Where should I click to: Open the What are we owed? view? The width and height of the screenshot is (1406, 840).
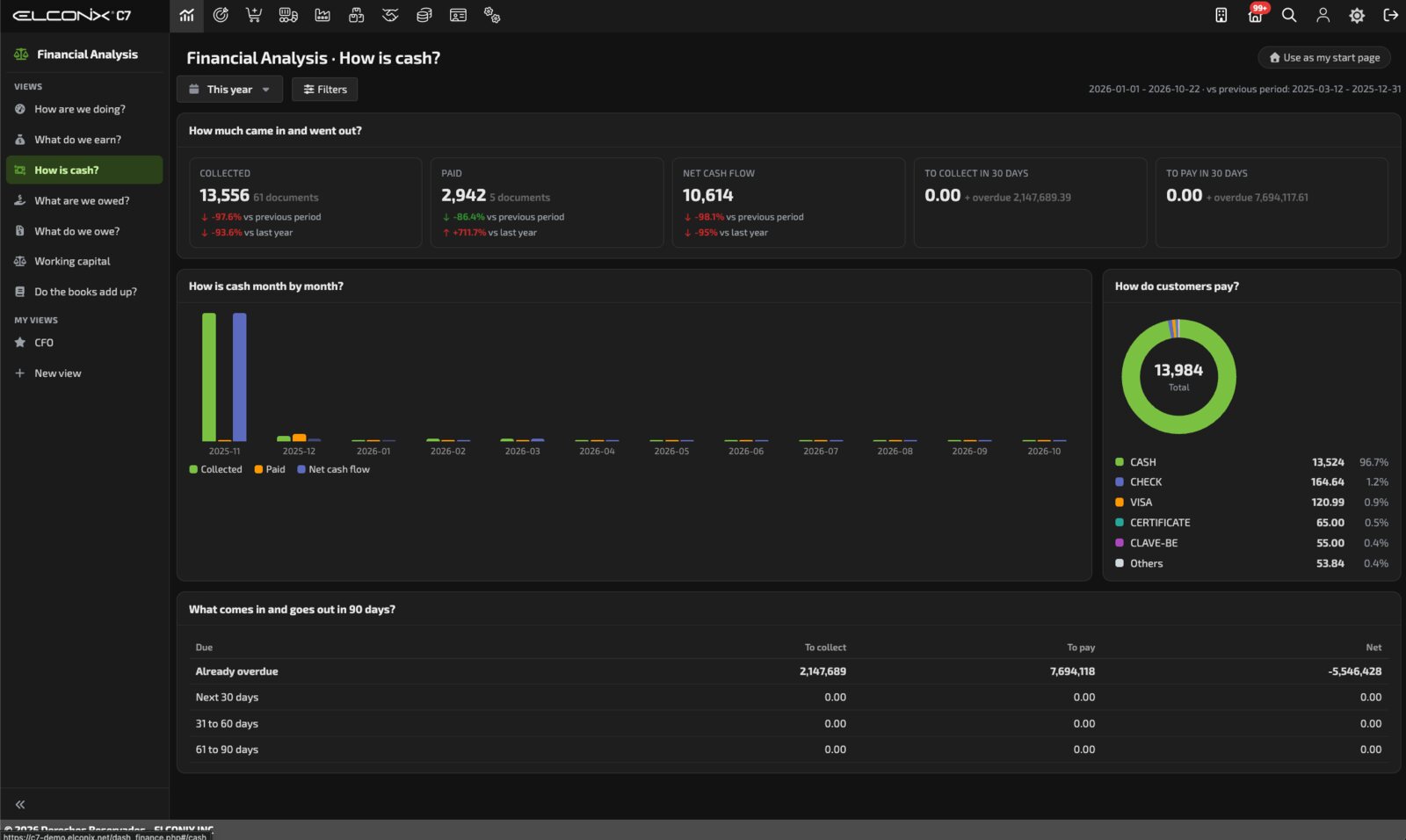84,200
